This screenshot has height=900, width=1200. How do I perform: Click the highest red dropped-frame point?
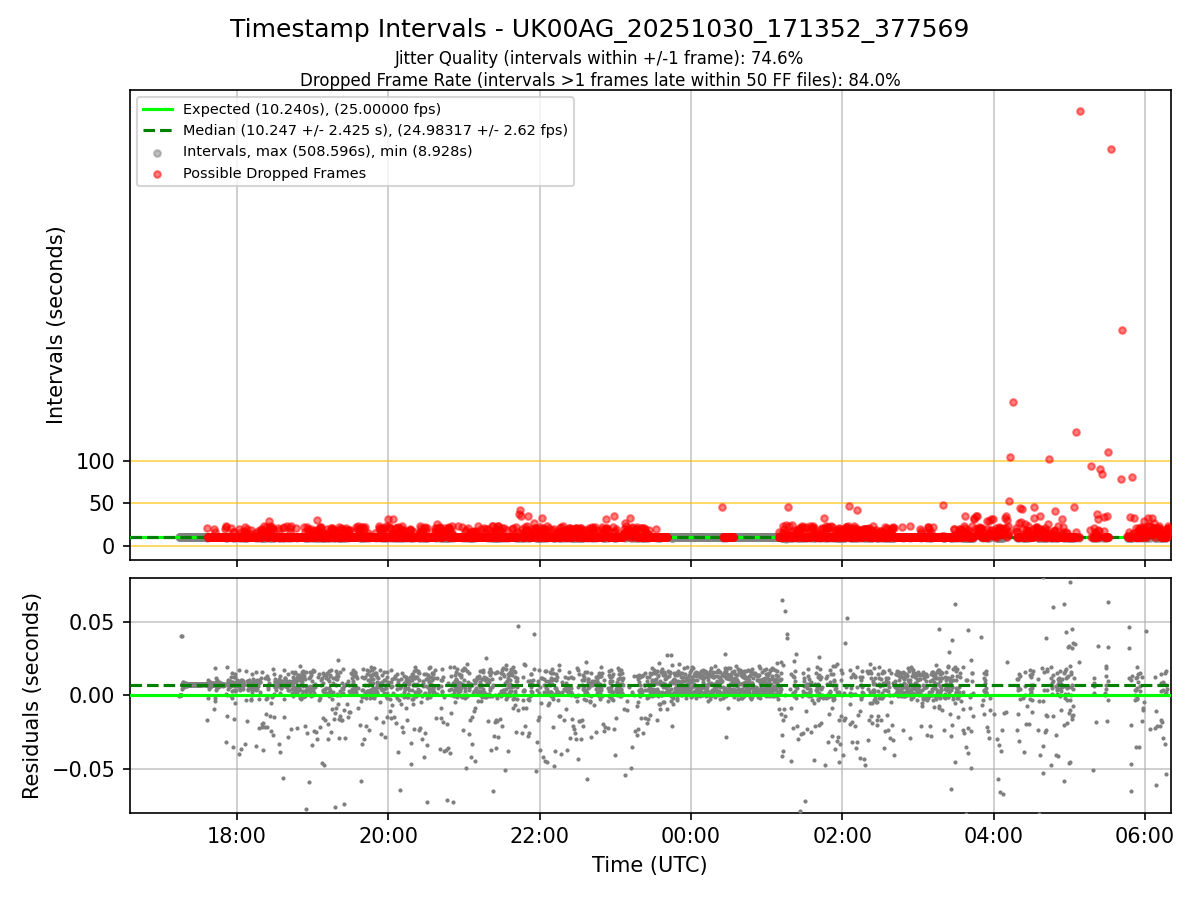[x=1080, y=111]
